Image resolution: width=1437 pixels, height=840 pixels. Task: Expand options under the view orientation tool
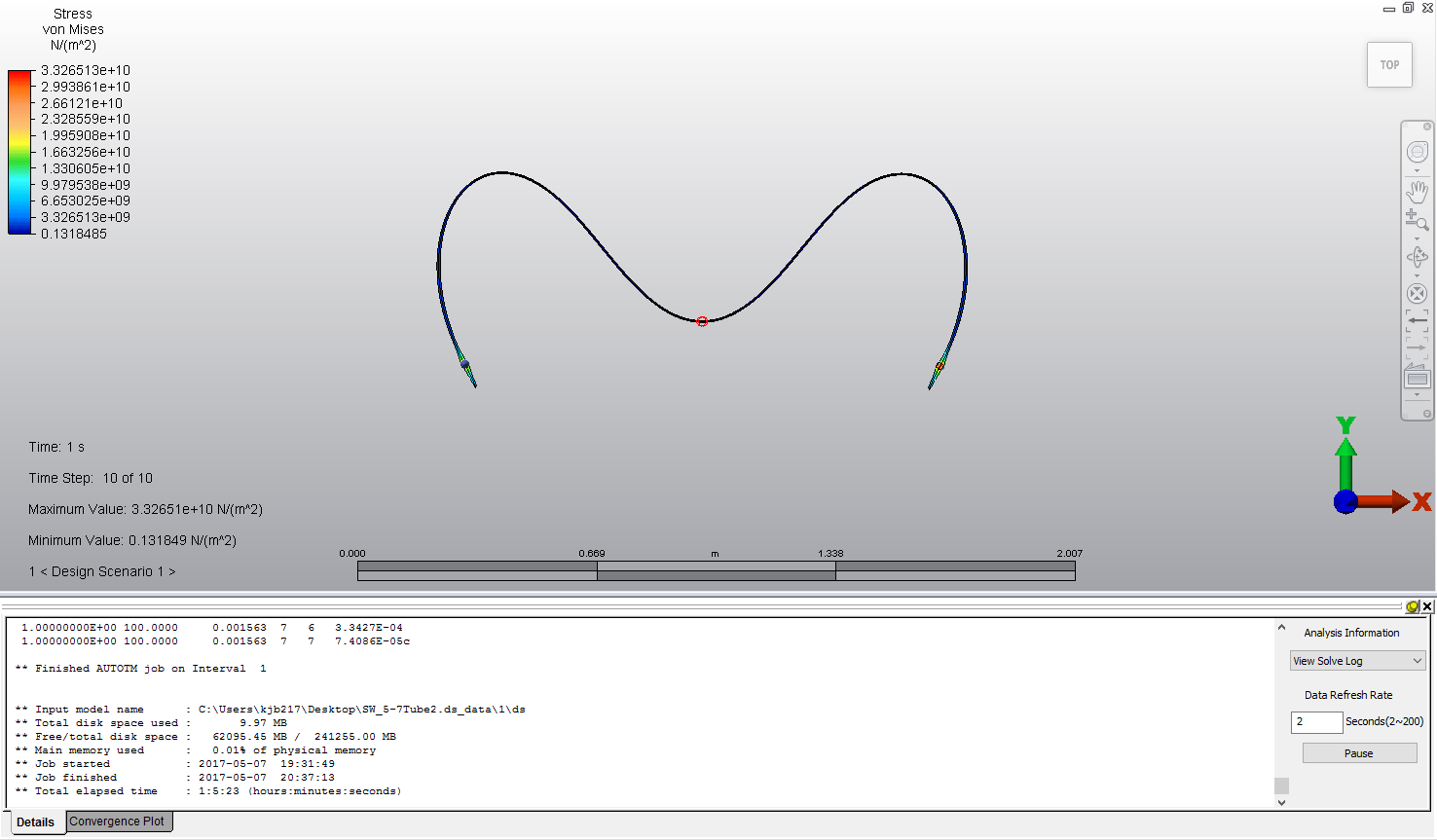(1418, 172)
